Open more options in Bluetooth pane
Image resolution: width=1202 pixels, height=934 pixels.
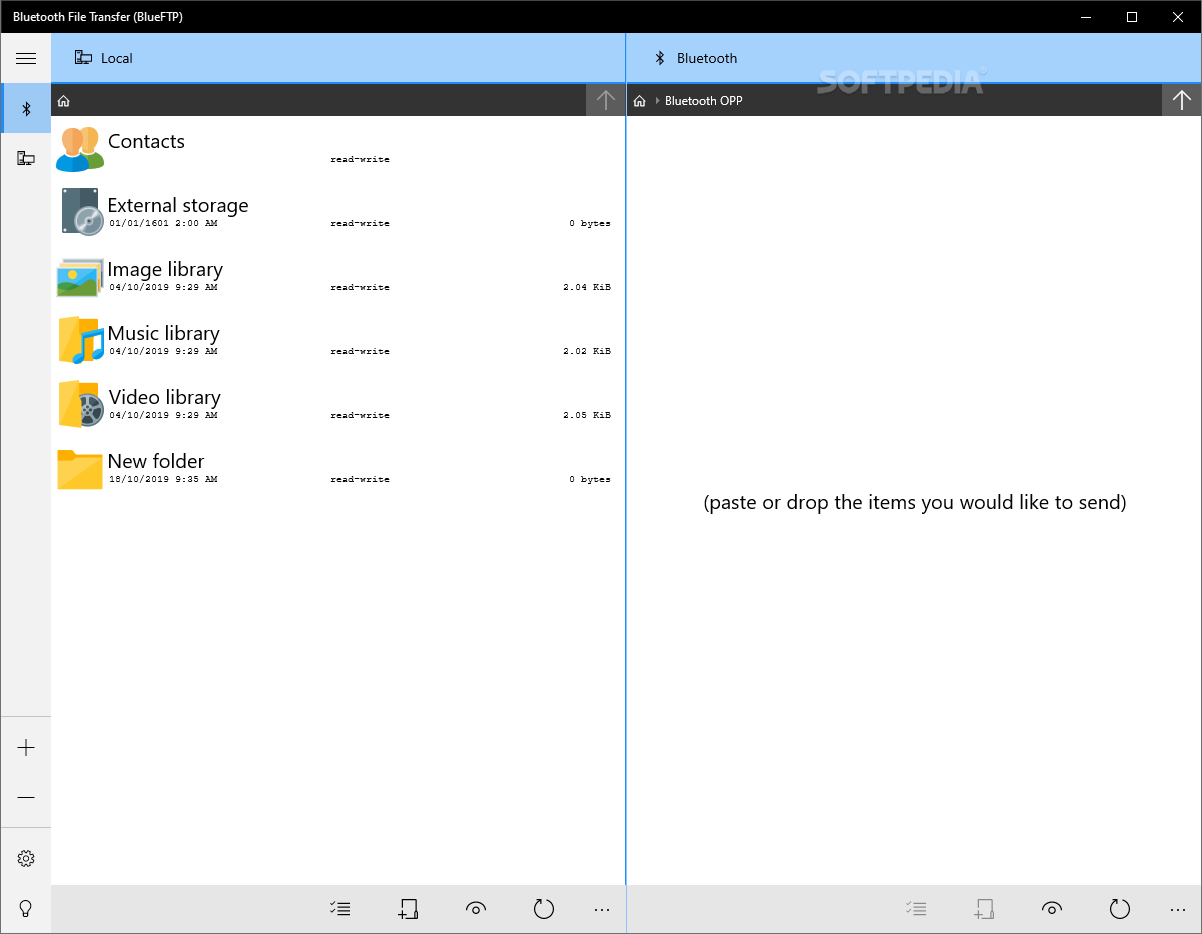tap(1178, 909)
